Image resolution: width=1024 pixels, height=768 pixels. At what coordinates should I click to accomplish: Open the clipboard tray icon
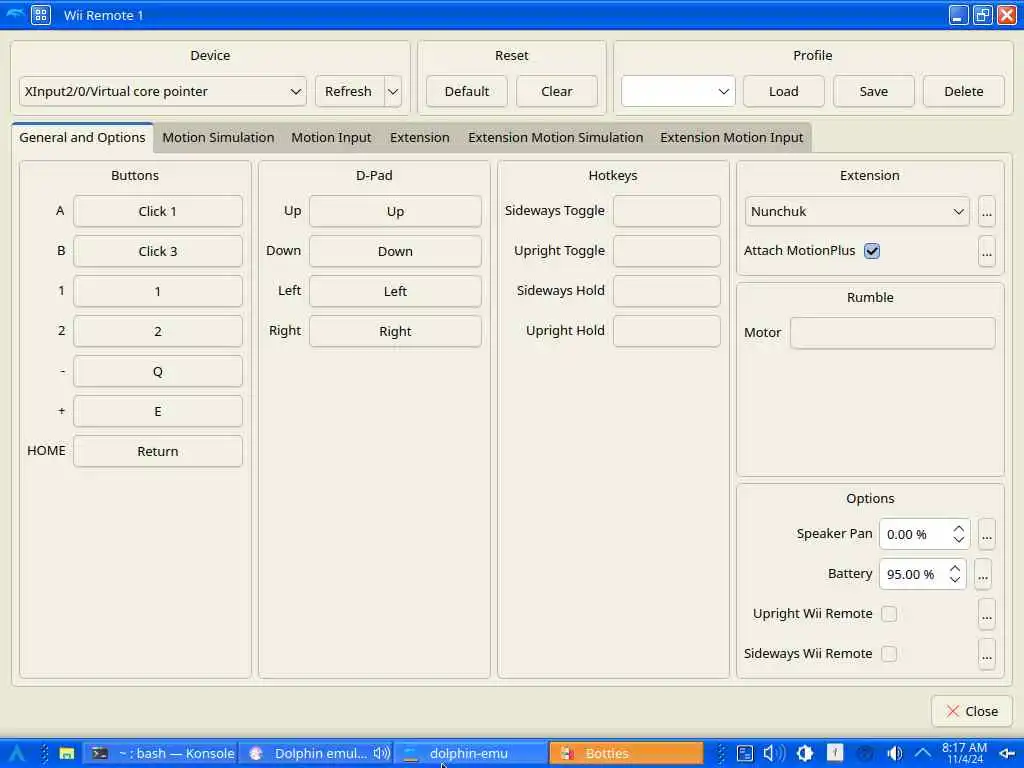745,753
